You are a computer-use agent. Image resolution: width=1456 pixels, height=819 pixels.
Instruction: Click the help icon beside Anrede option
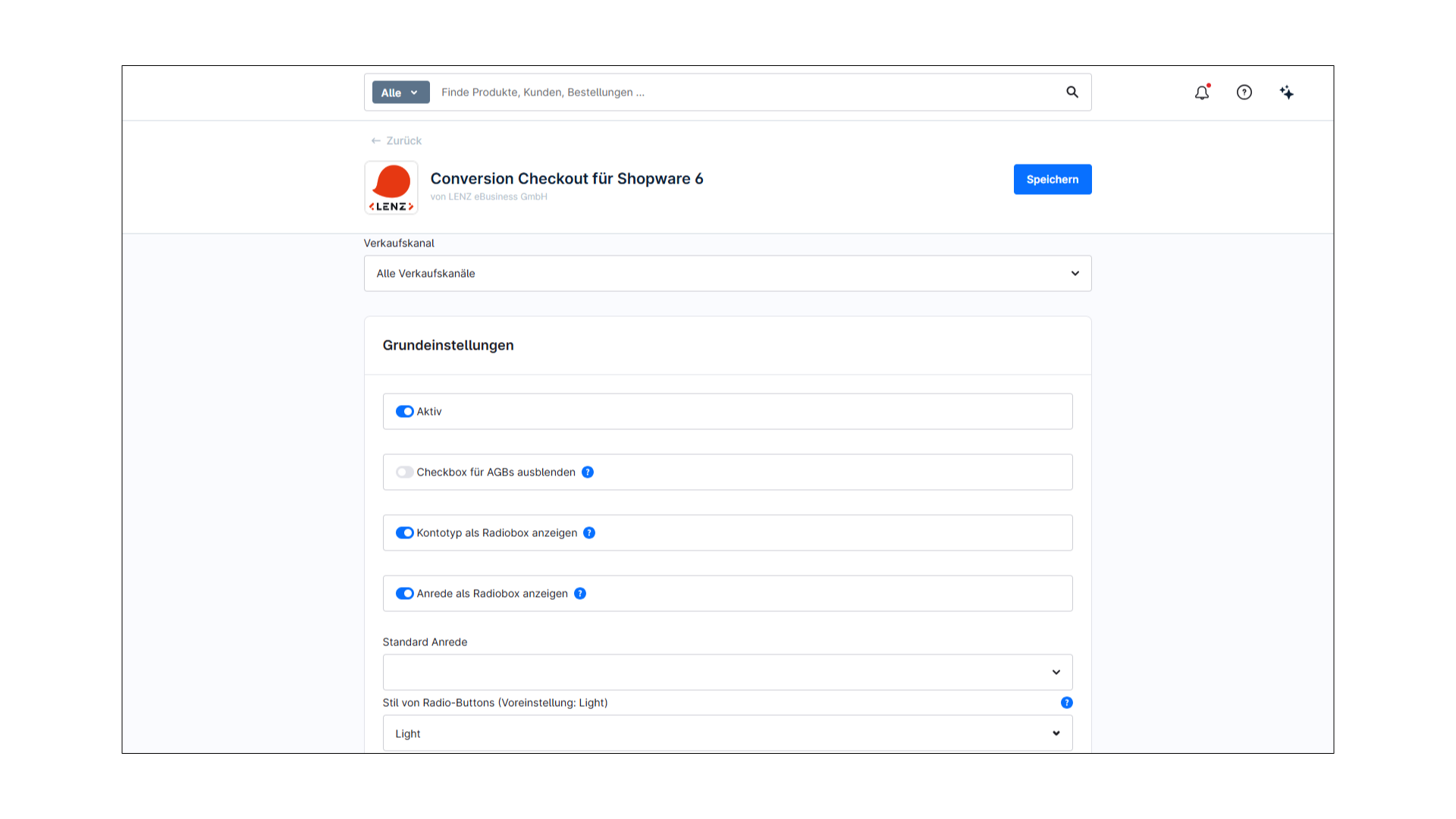(580, 593)
